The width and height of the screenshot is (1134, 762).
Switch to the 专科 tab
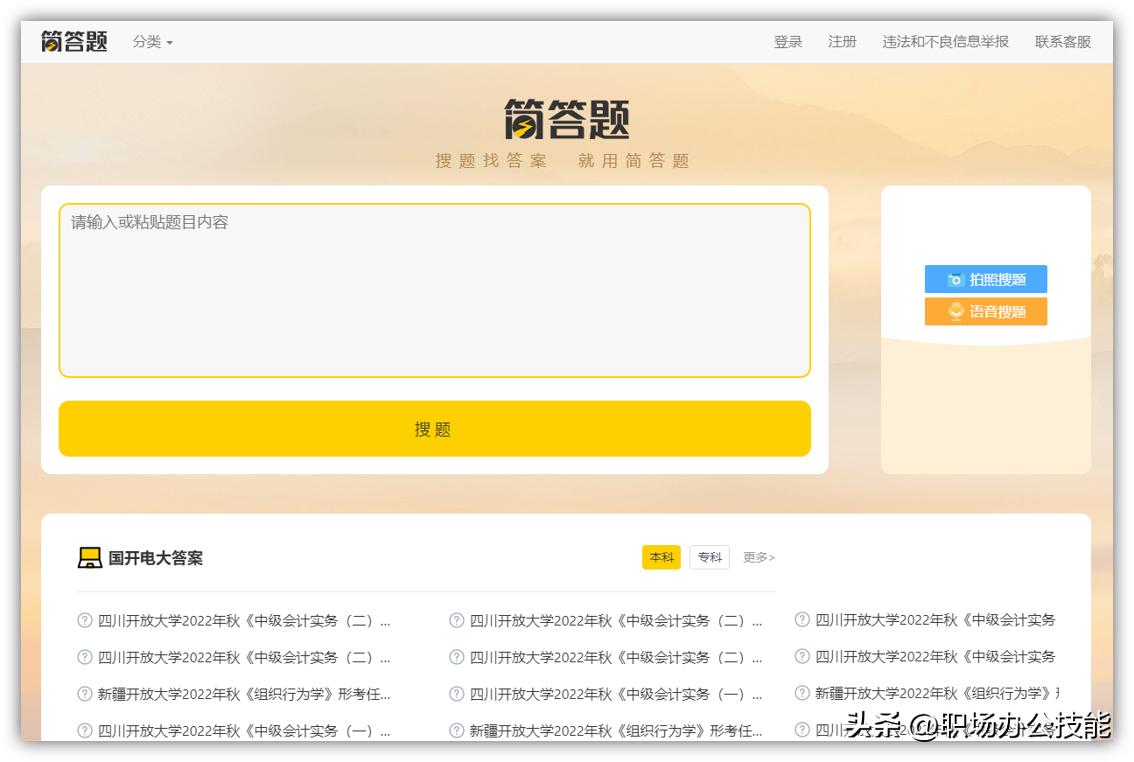pos(709,557)
